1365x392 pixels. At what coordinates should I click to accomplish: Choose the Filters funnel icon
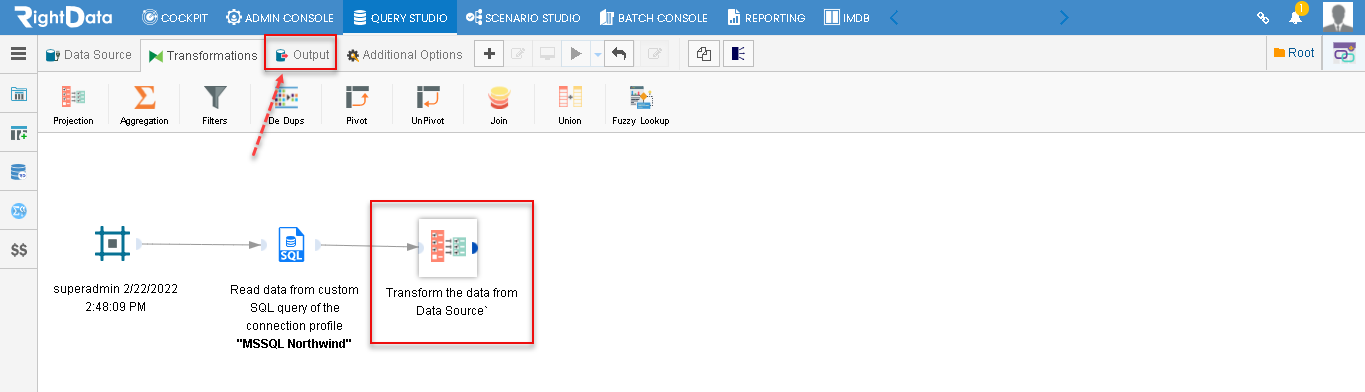215,98
